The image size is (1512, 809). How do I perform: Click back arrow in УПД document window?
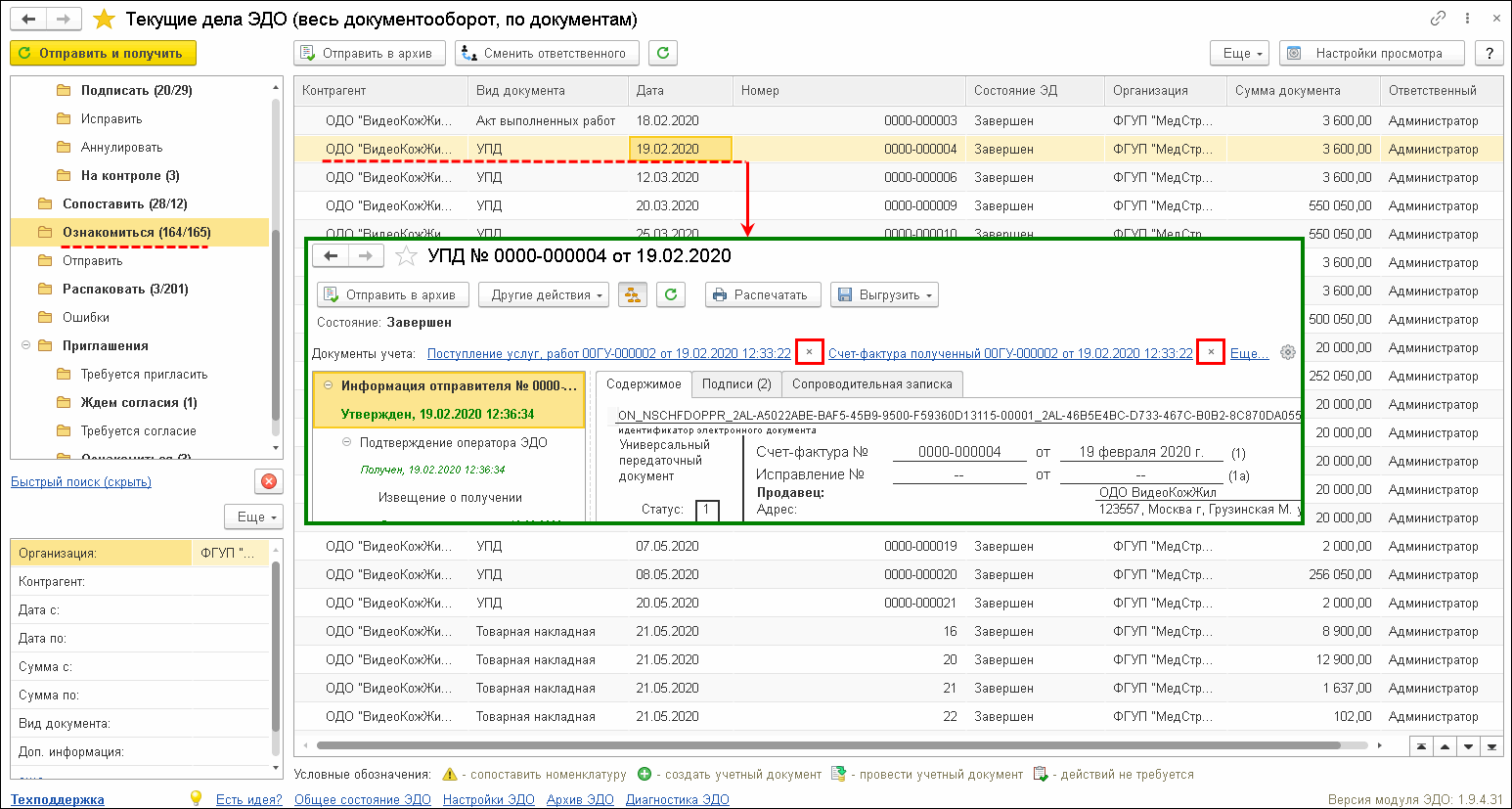[331, 256]
